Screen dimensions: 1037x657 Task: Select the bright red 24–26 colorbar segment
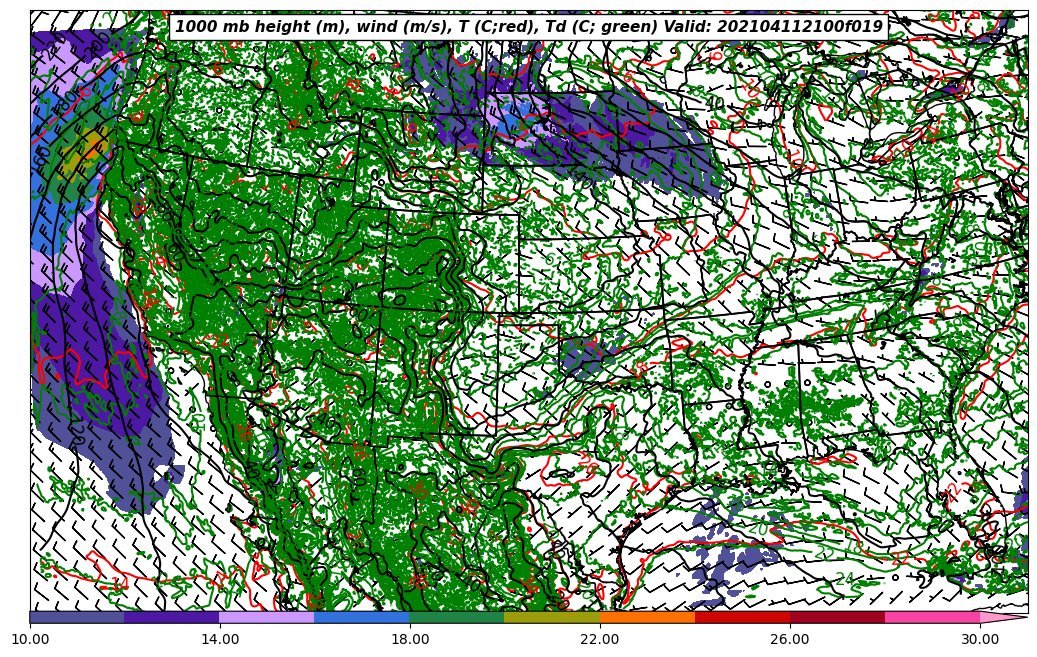pos(742,617)
